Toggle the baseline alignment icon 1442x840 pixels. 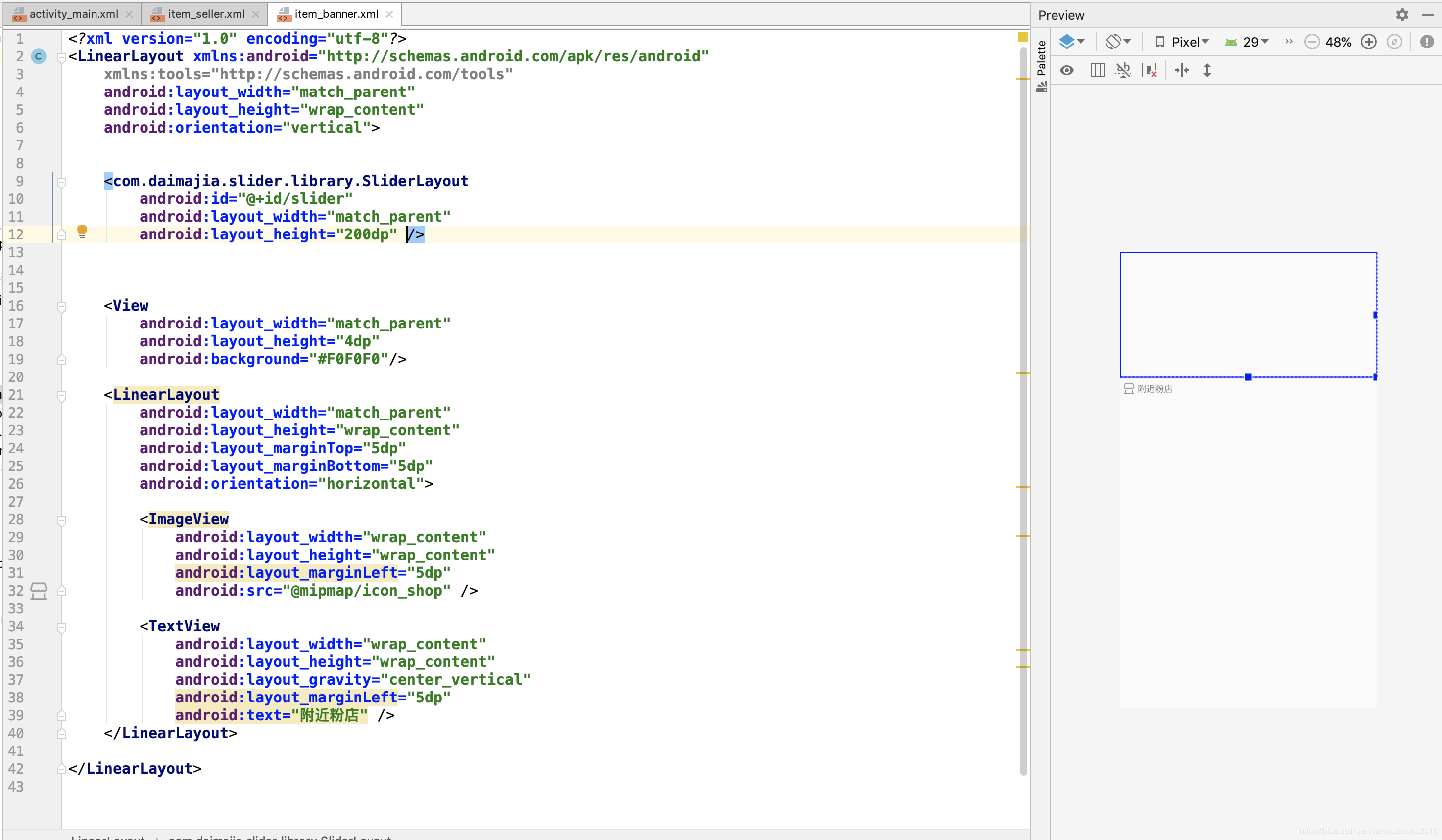click(1123, 70)
